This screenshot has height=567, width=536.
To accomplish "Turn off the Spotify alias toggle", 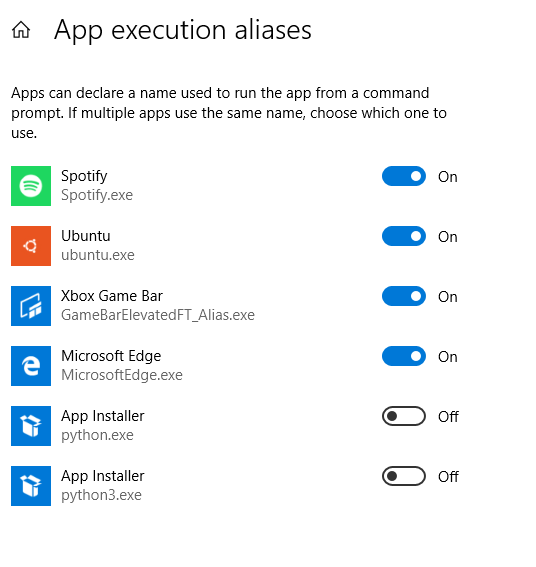I will 404,176.
